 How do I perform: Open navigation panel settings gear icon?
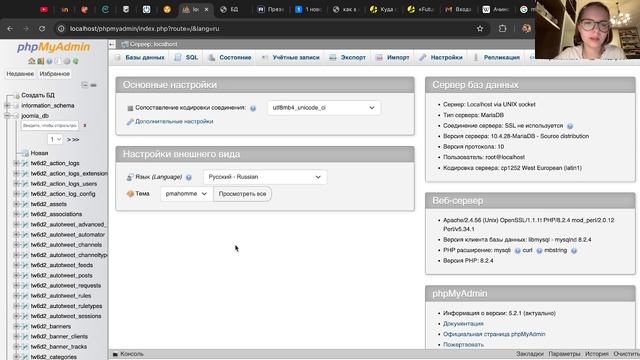click(67, 61)
